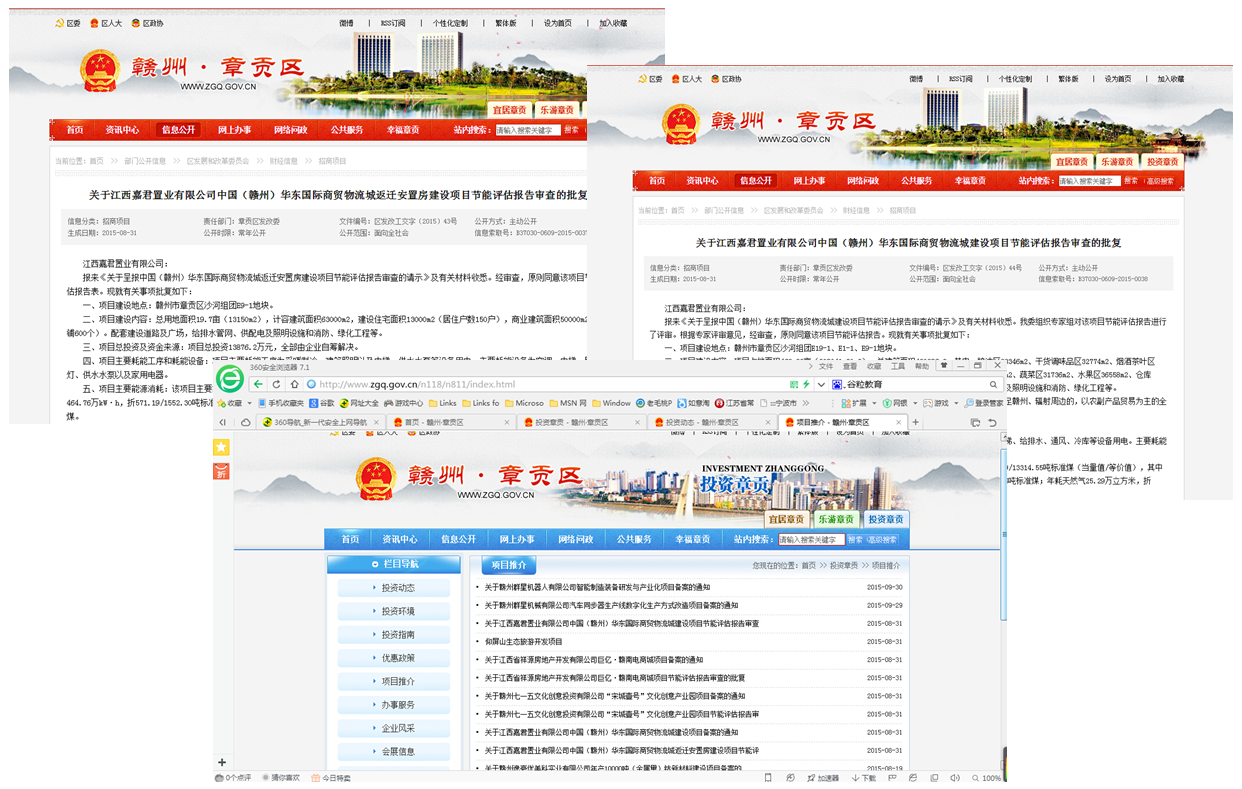The height and width of the screenshot is (789, 1242).
Task: Click the red 新 icon in the sidebar
Action: pos(221,471)
